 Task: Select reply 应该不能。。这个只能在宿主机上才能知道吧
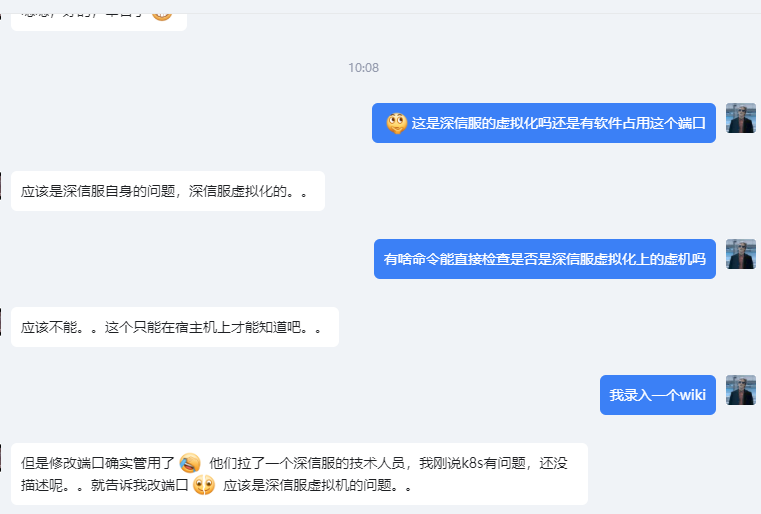(174, 327)
